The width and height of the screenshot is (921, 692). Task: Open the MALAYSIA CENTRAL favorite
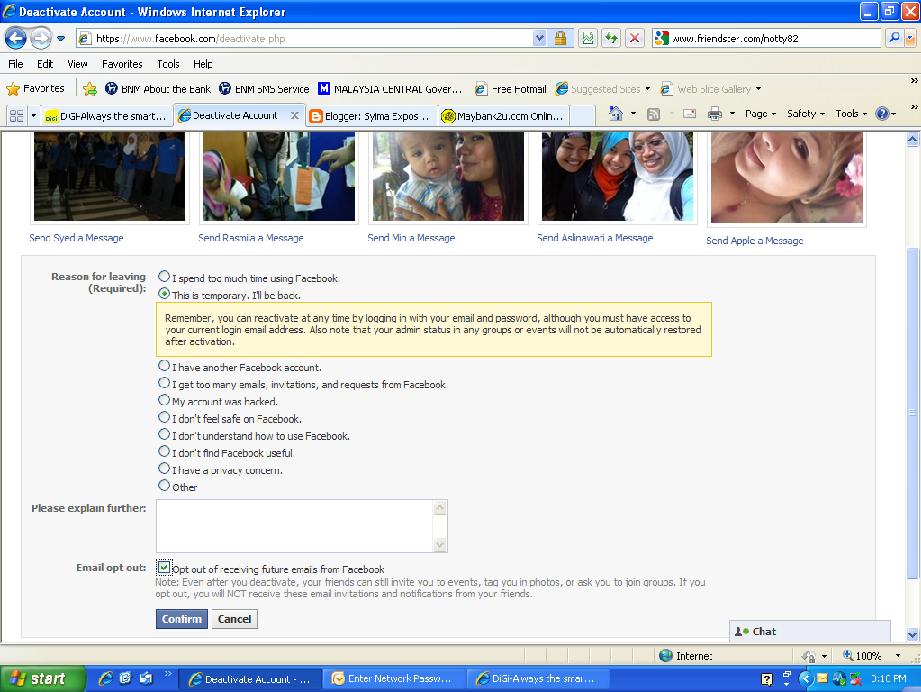[390, 89]
